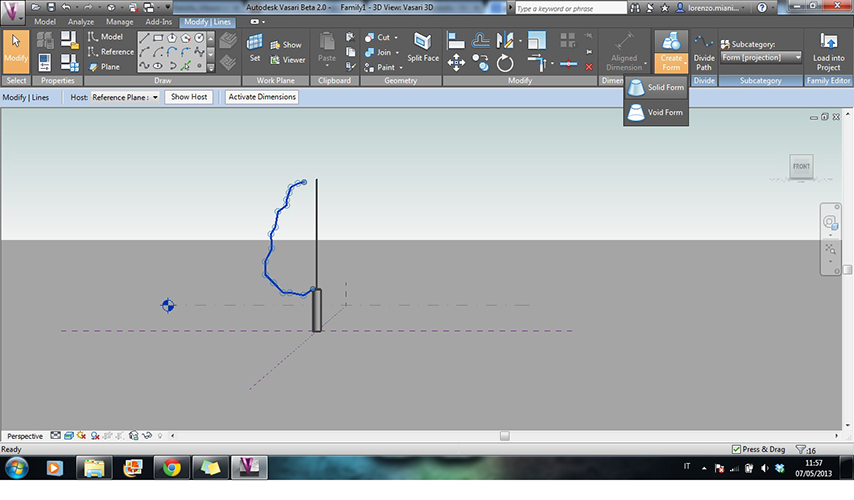Open the Manage ribbon tab
This screenshot has width=854, height=500.
coord(119,22)
